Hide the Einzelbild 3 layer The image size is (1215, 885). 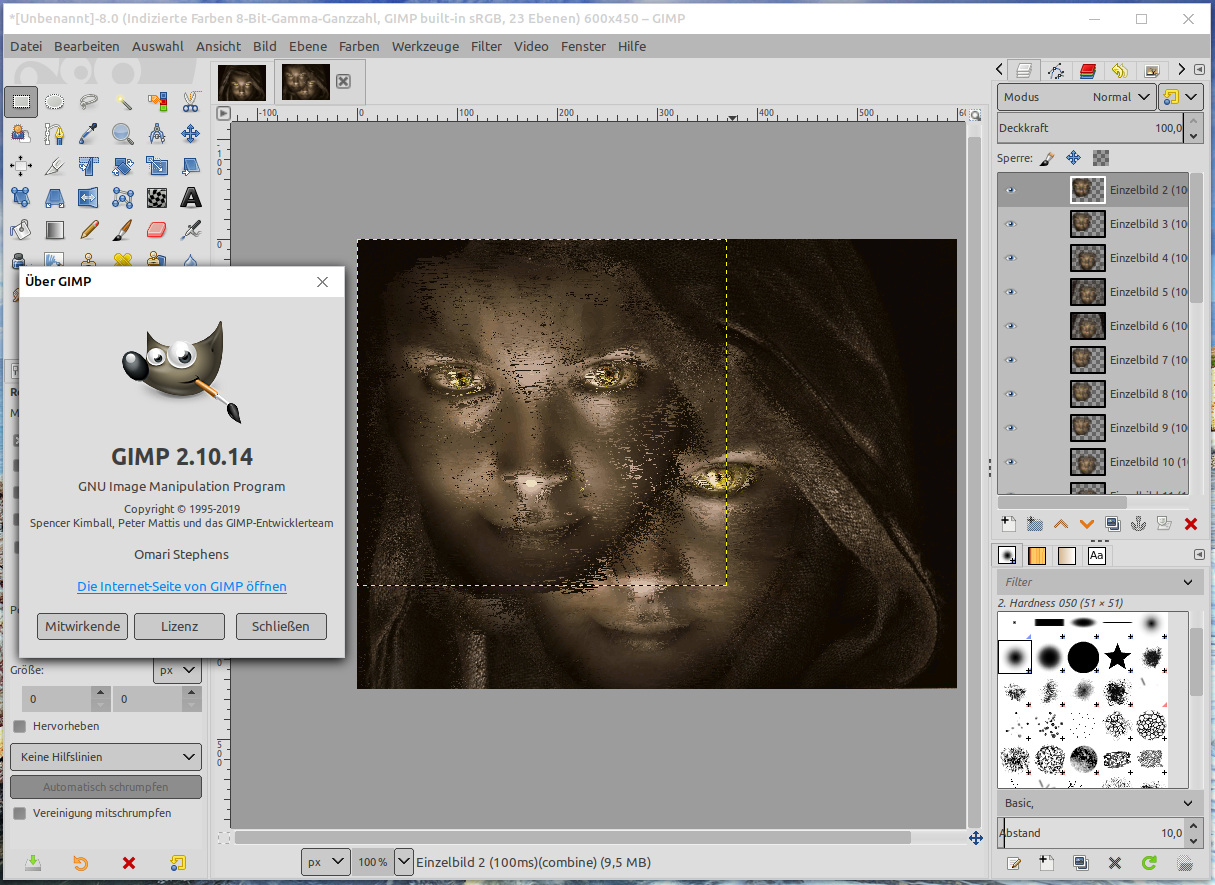coord(1010,224)
